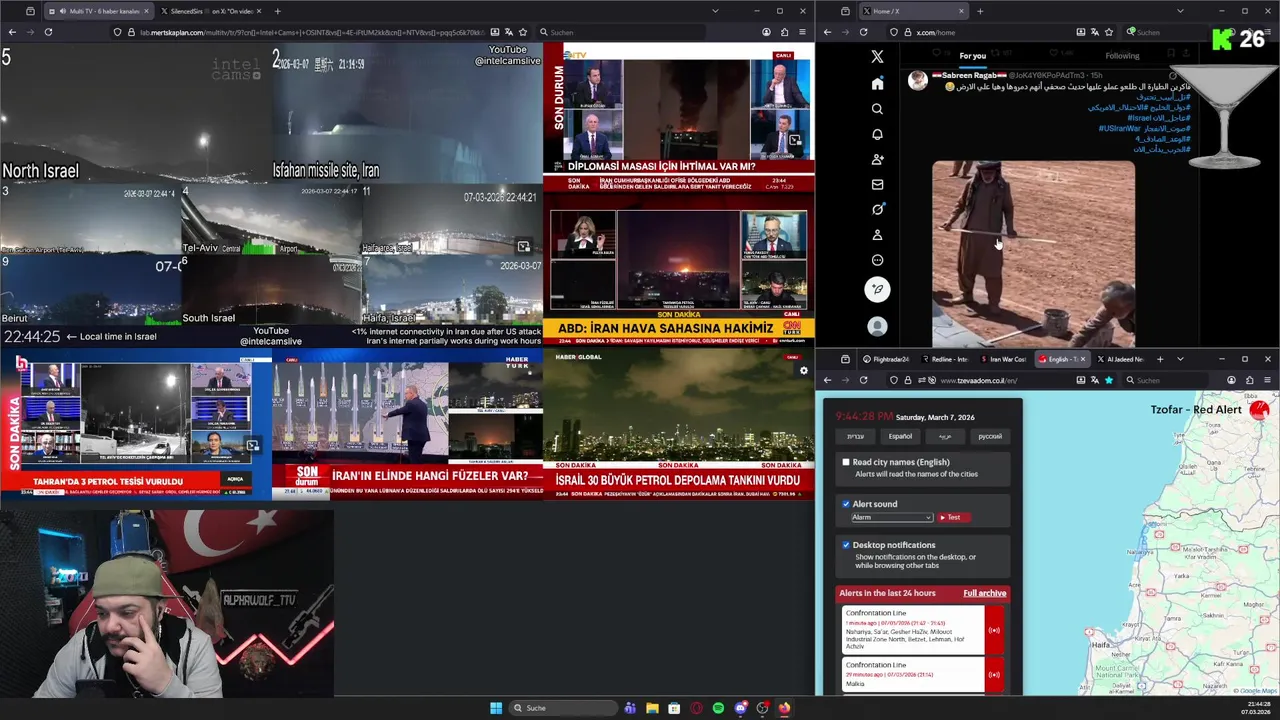This screenshot has height=720, width=1280.
Task: Open Firefox from the taskbar
Action: (x=784, y=708)
